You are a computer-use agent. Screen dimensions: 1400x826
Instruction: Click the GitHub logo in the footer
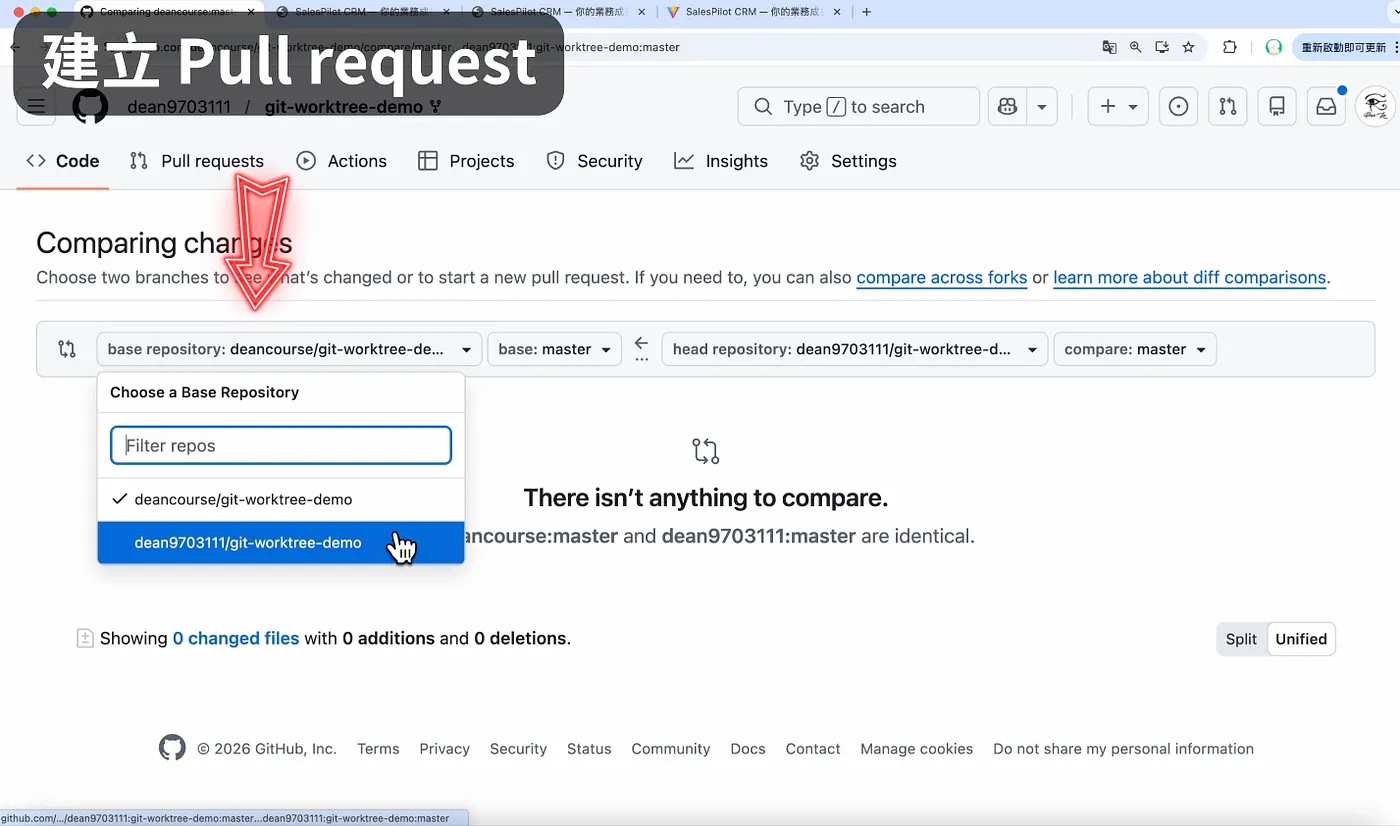(172, 748)
